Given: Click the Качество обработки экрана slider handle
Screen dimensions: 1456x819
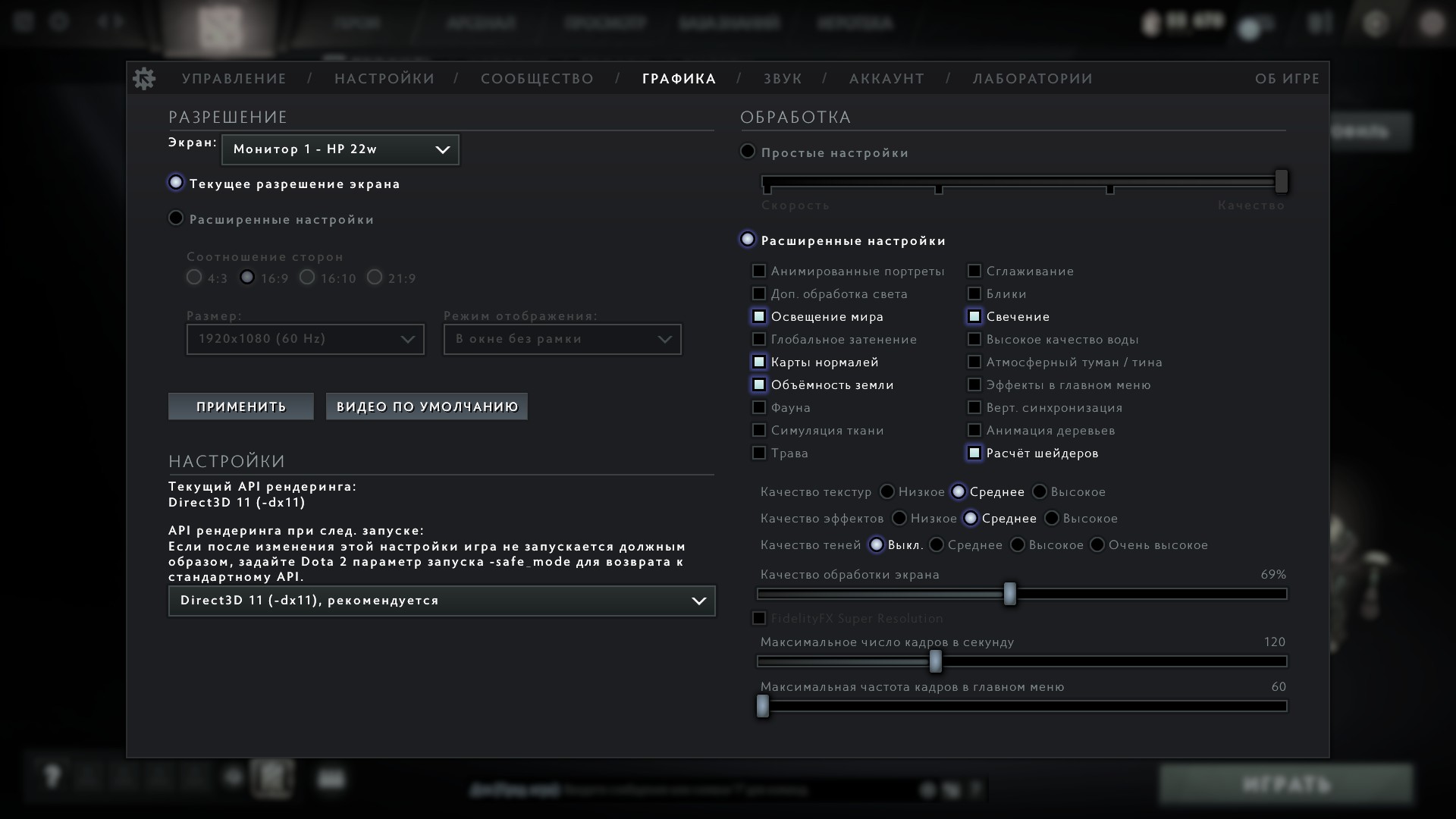Looking at the screenshot, I should [x=1009, y=594].
